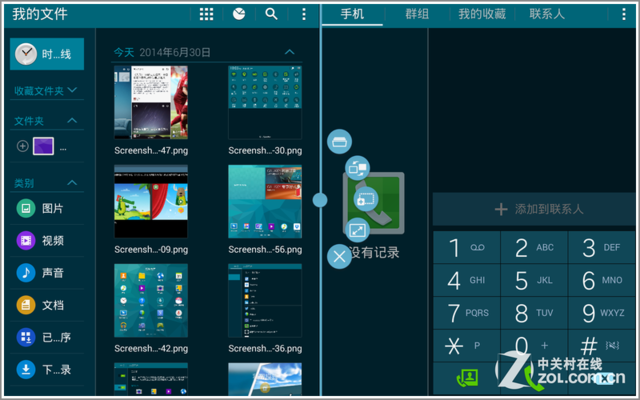Tap the search icon in My Files

point(271,14)
